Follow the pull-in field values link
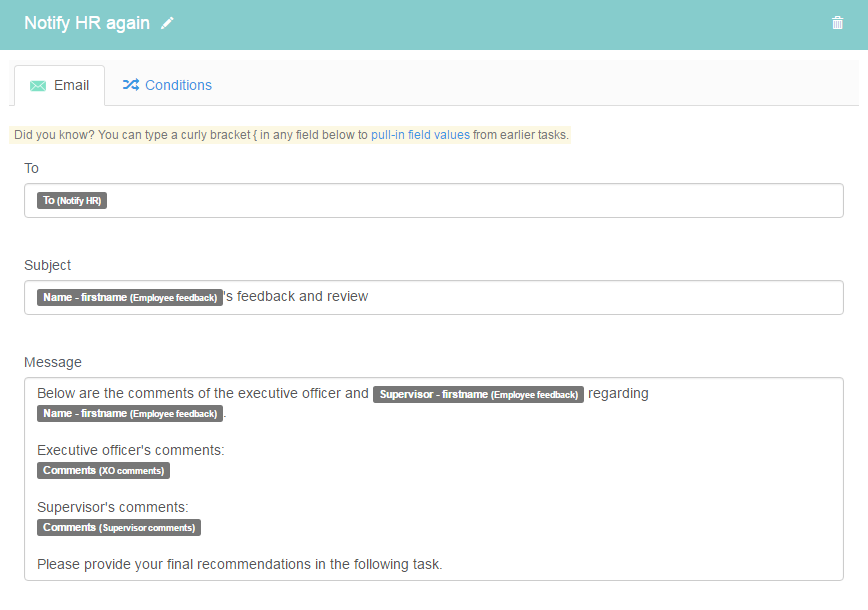868x610 pixels. 420,135
